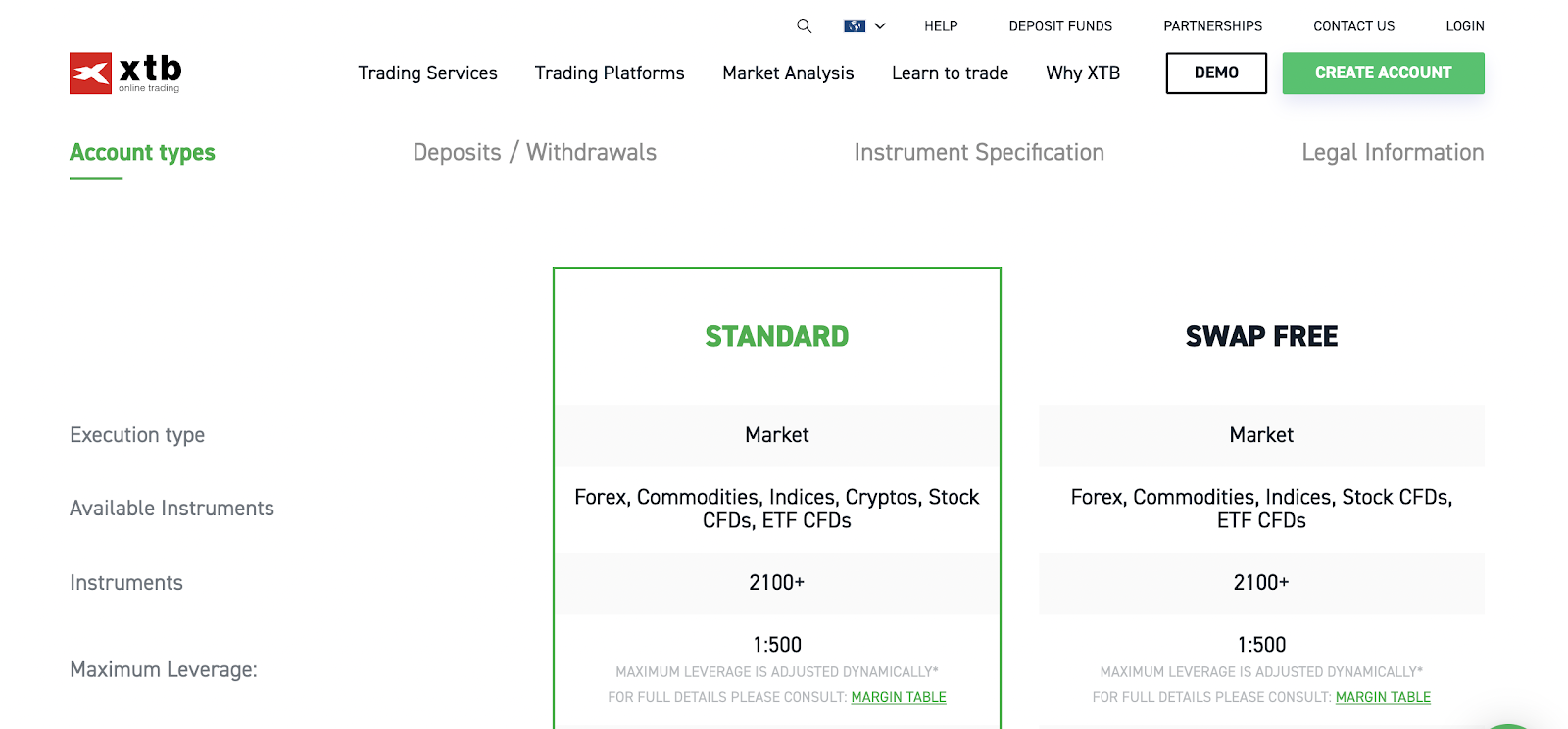
Task: Click the DEMO button
Action: point(1216,73)
